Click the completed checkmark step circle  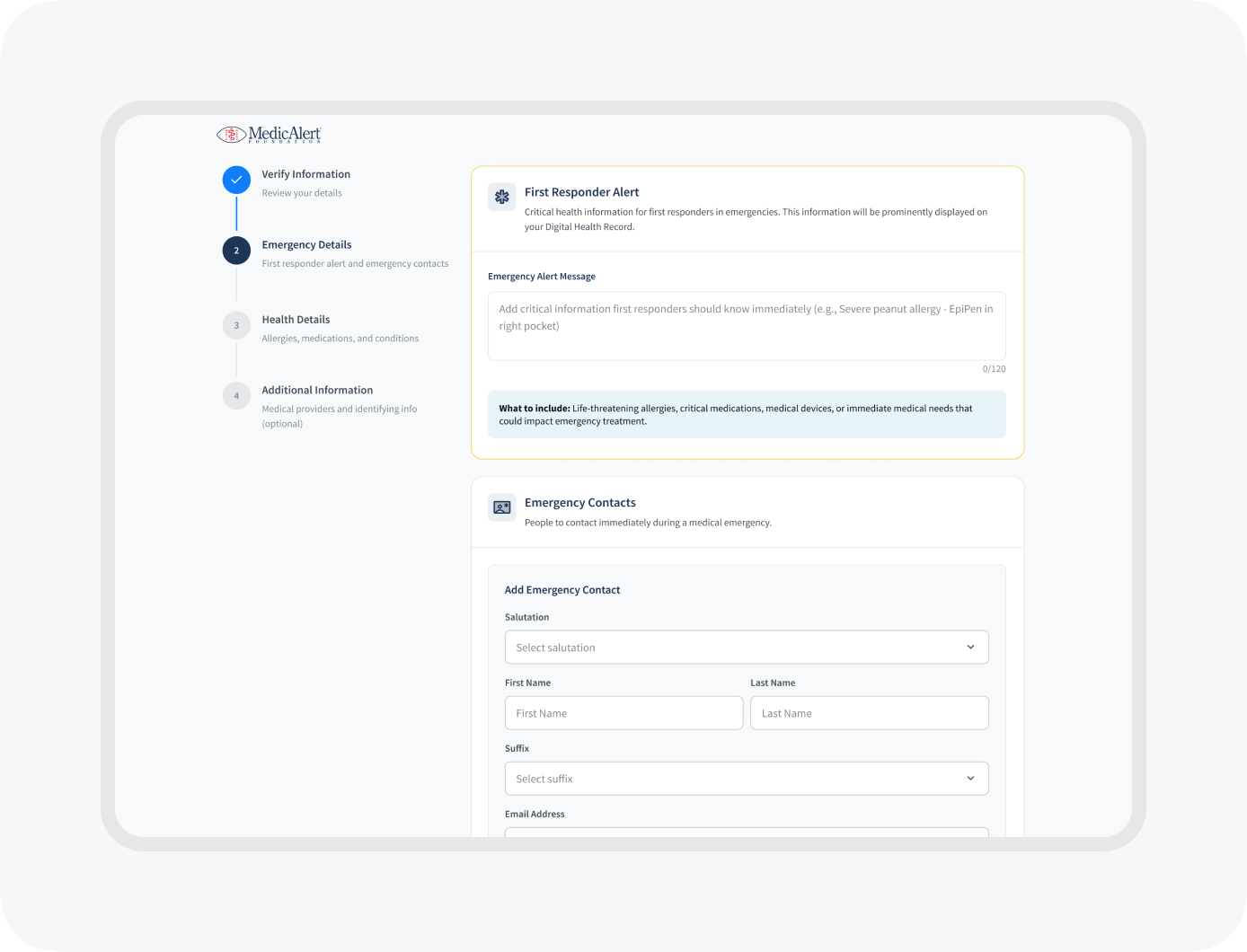click(x=236, y=180)
